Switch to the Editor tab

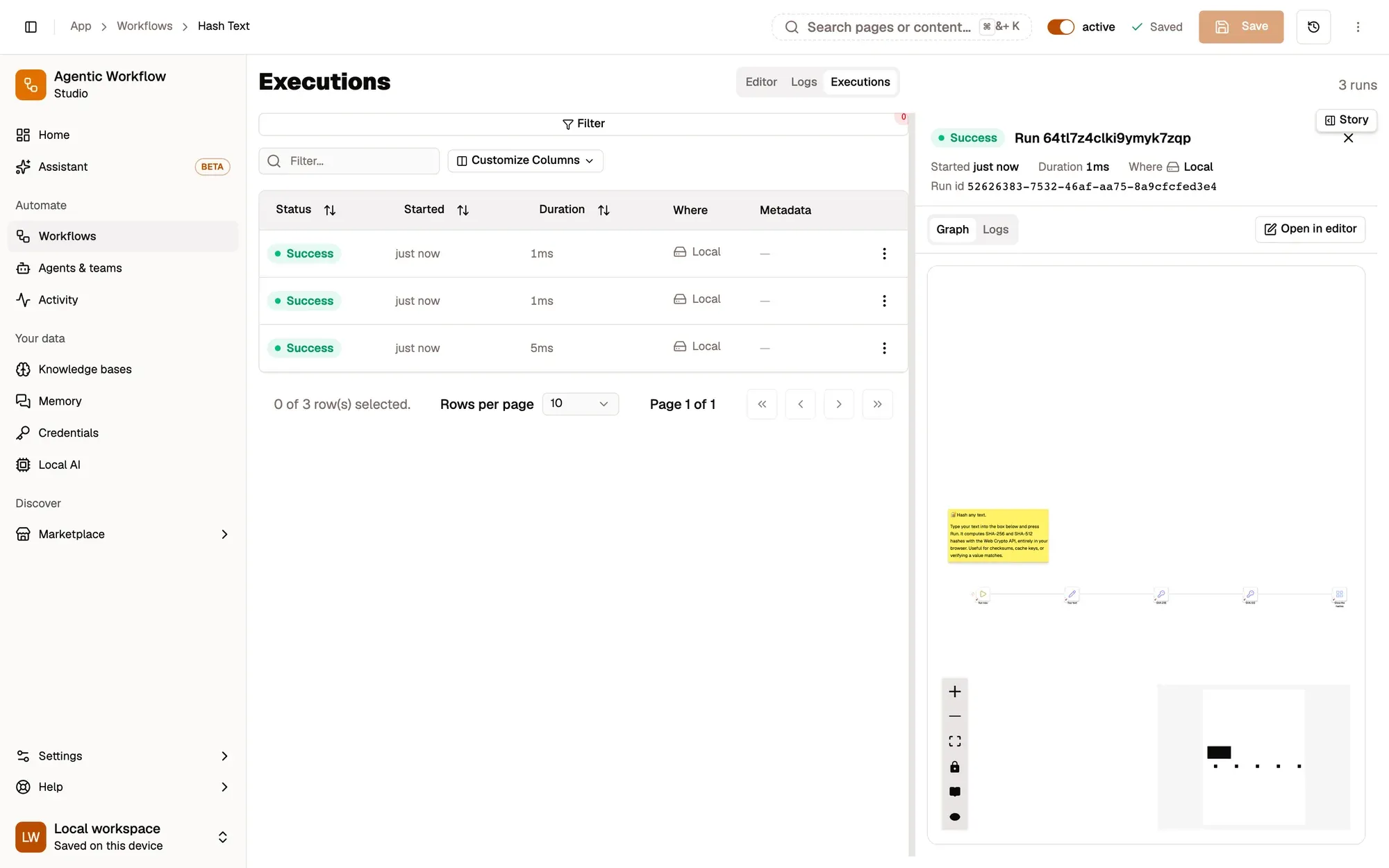click(761, 82)
